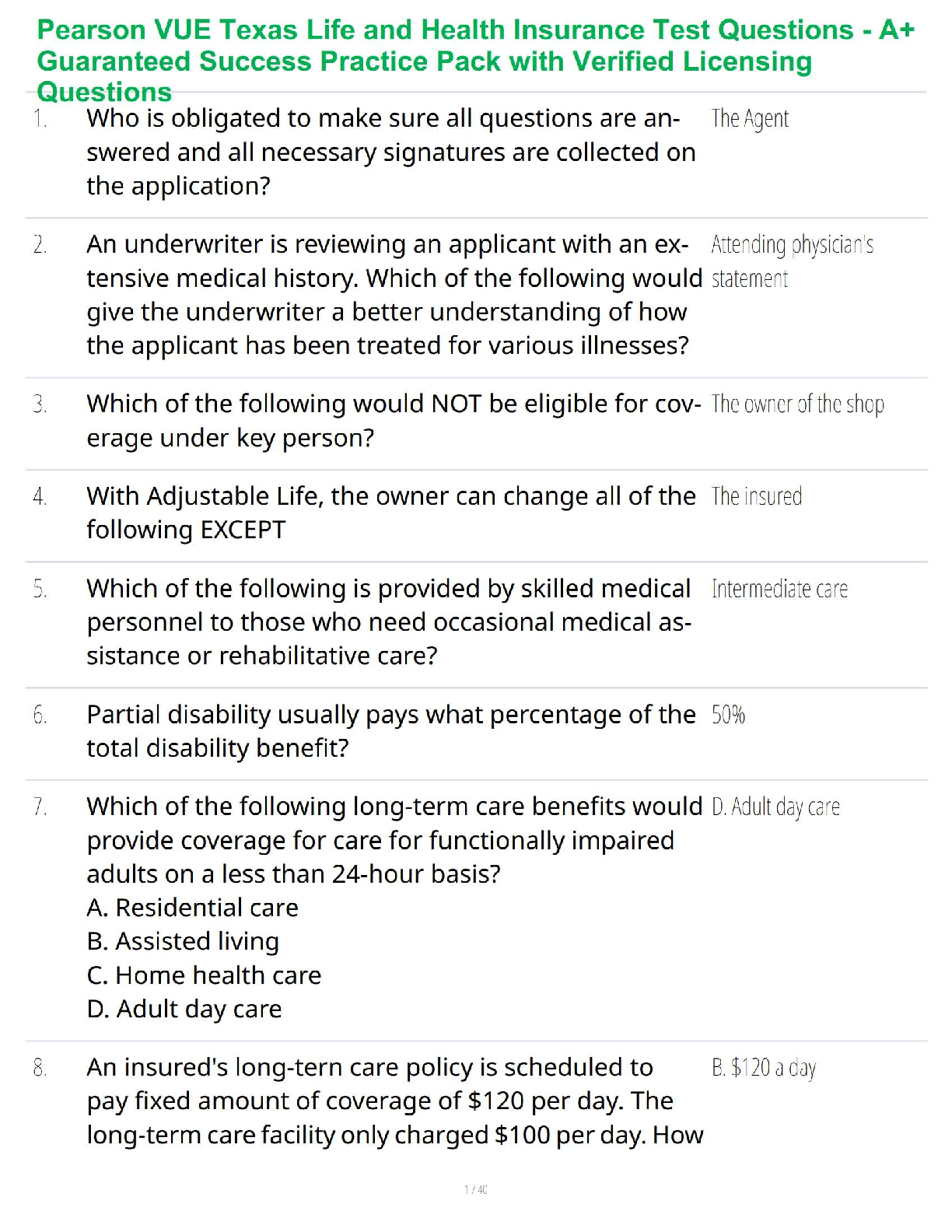Click the page number indicator at the bottom
Viewport: 952px width, 1232px height.
pyautogui.click(x=475, y=1189)
